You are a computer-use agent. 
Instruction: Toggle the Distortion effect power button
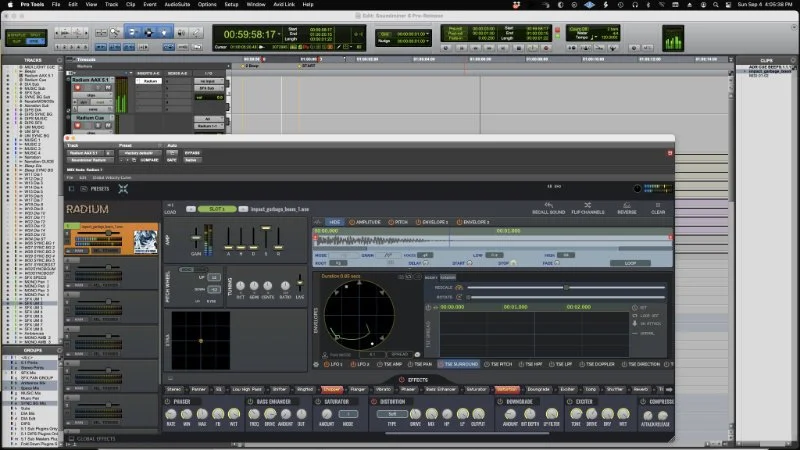coord(373,402)
